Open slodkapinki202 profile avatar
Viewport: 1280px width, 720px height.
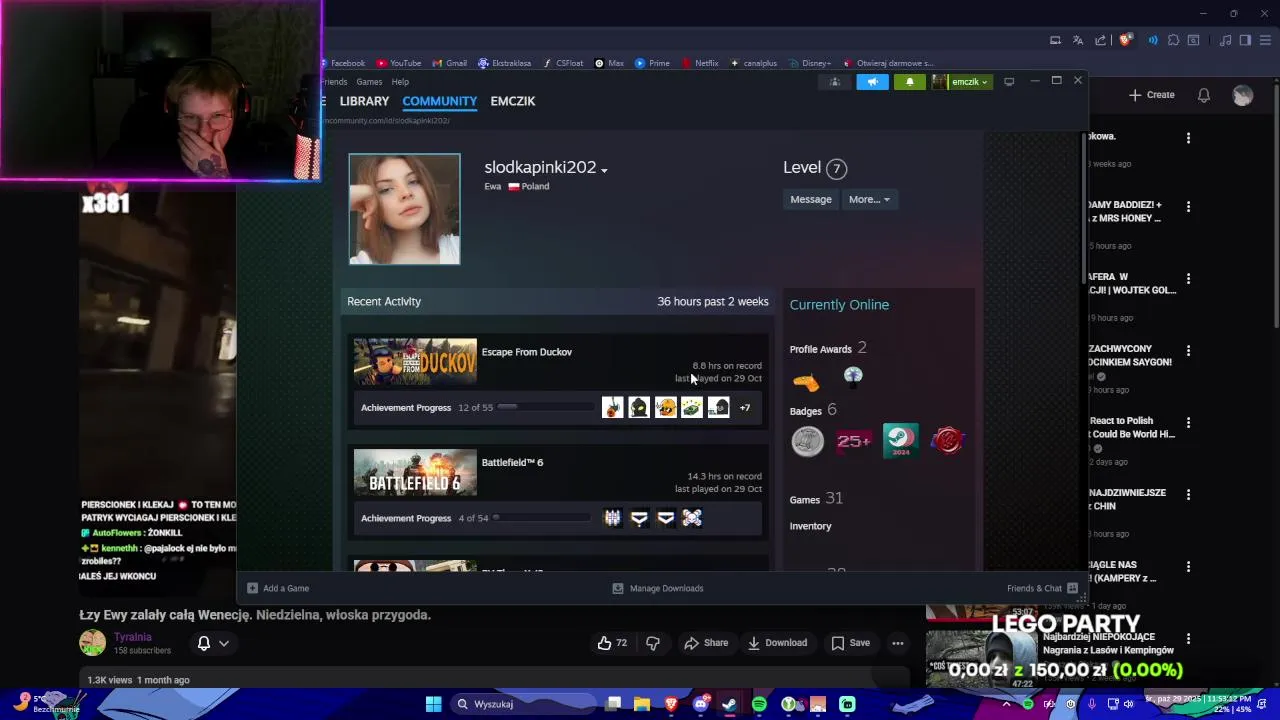point(404,209)
